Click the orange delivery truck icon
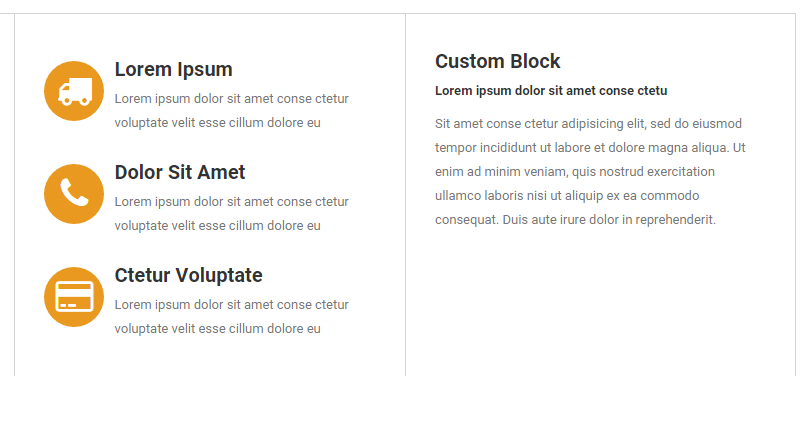Viewport: 812px width, 423px height. pos(74,91)
